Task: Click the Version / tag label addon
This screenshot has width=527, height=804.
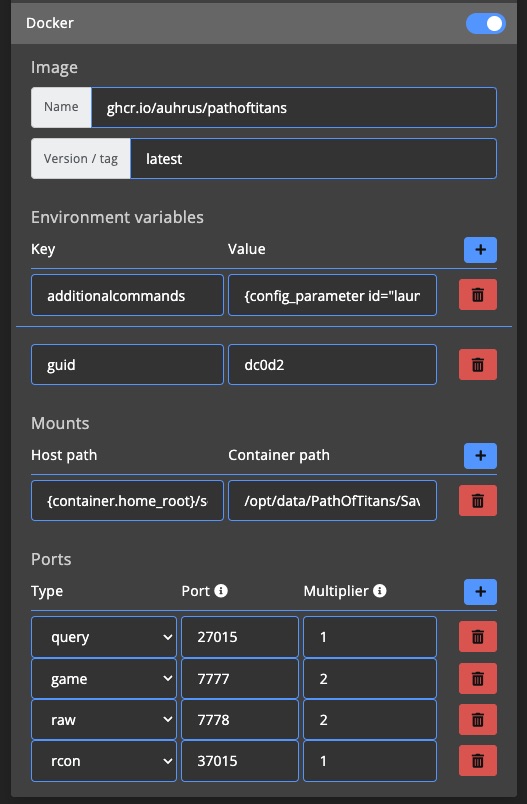Action: (80, 159)
